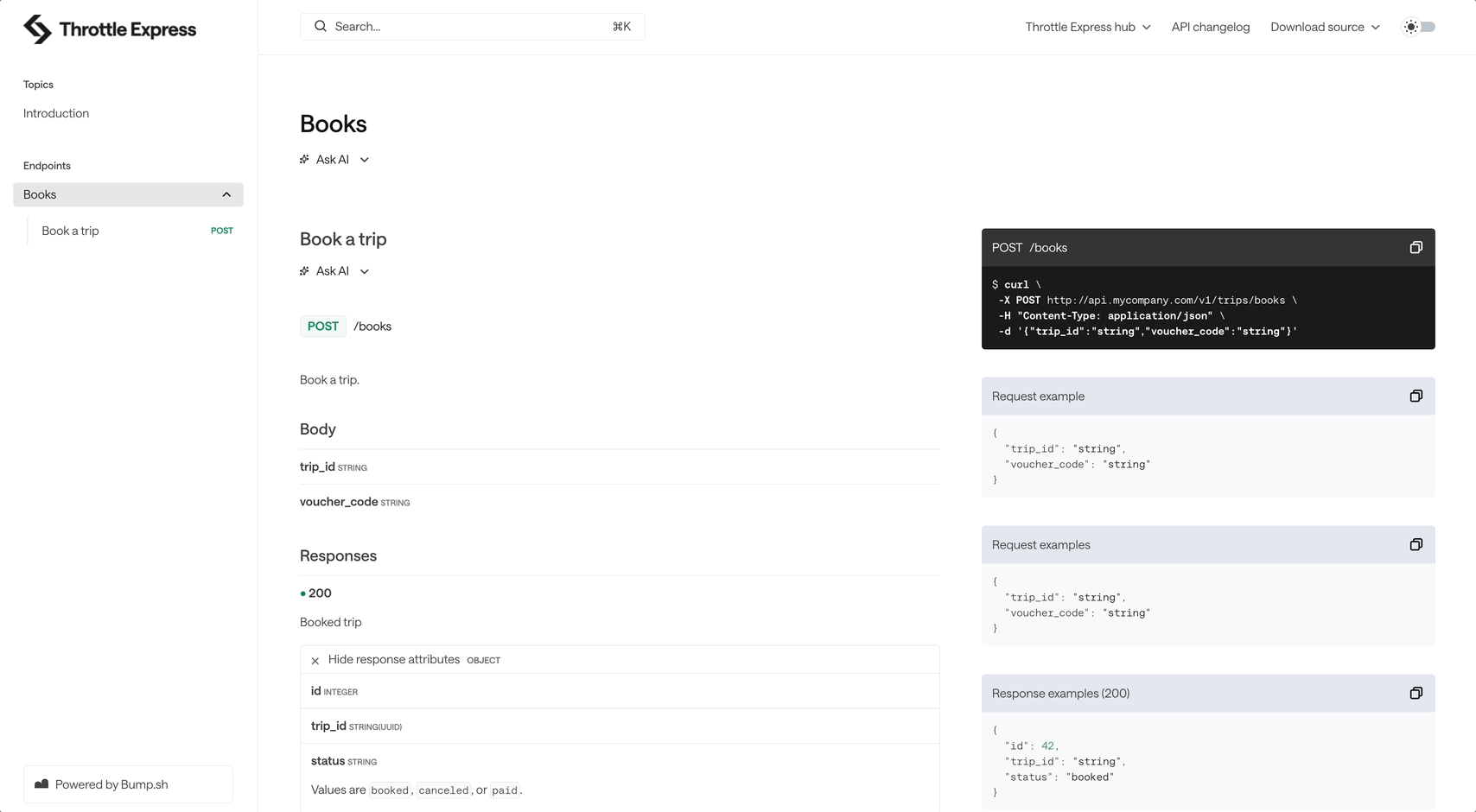Copy the Request examples payload
The width and height of the screenshot is (1476, 812).
point(1416,544)
